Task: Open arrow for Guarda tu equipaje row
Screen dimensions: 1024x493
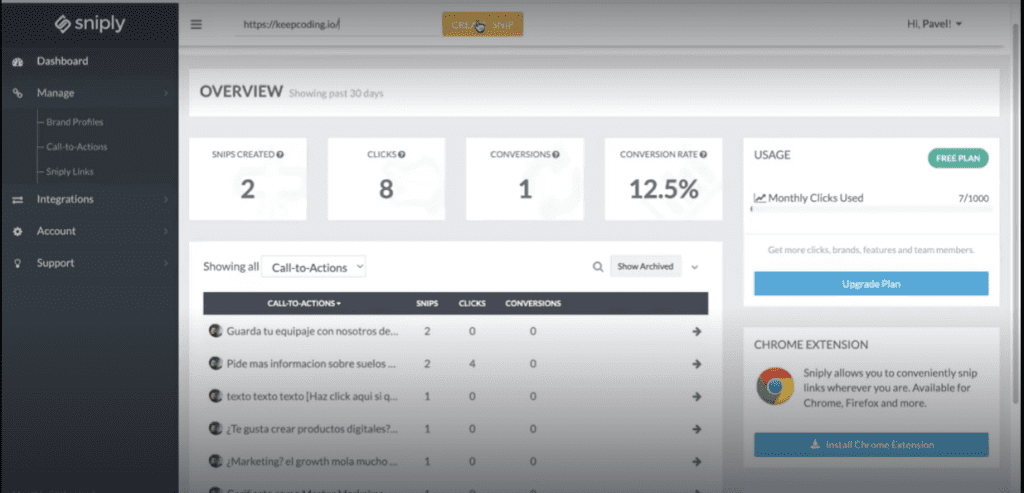Action: pyautogui.click(x=697, y=331)
